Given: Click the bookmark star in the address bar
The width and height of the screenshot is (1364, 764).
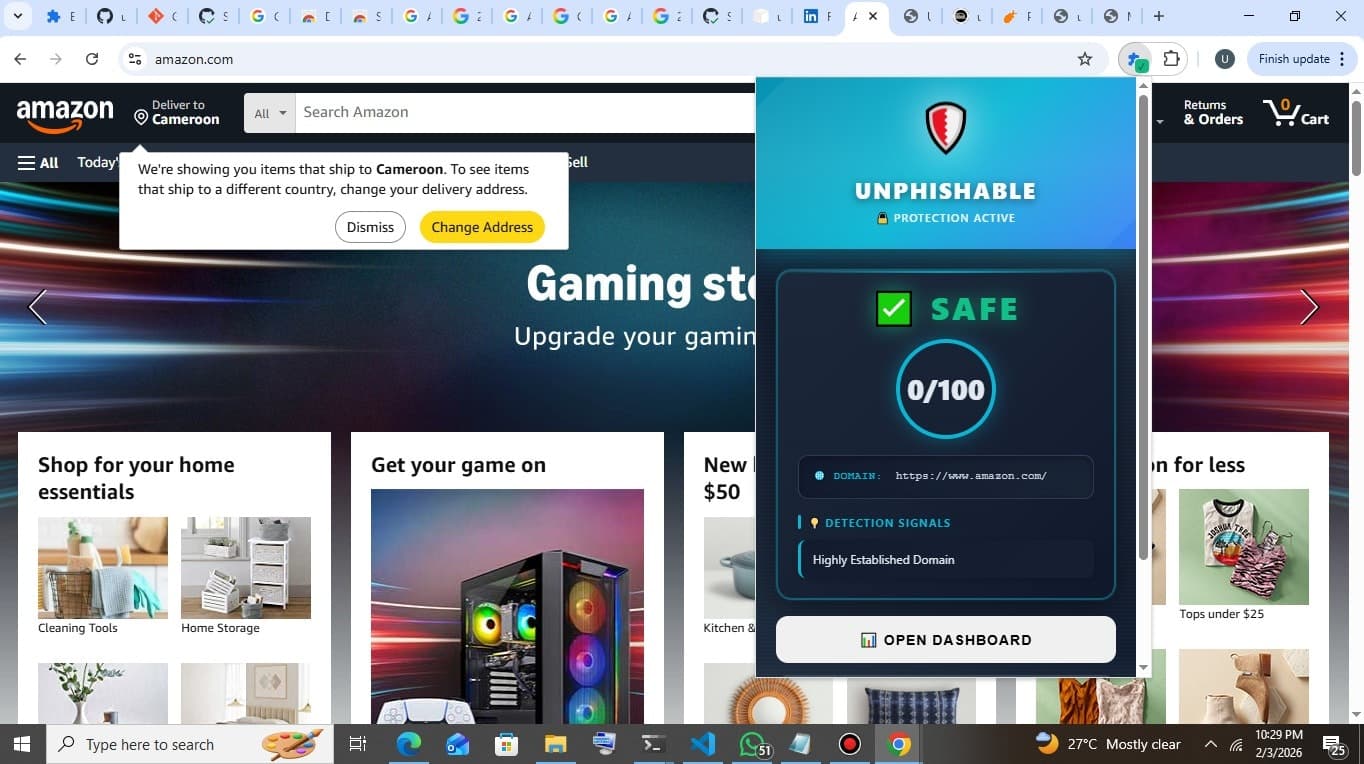Looking at the screenshot, I should [x=1084, y=59].
